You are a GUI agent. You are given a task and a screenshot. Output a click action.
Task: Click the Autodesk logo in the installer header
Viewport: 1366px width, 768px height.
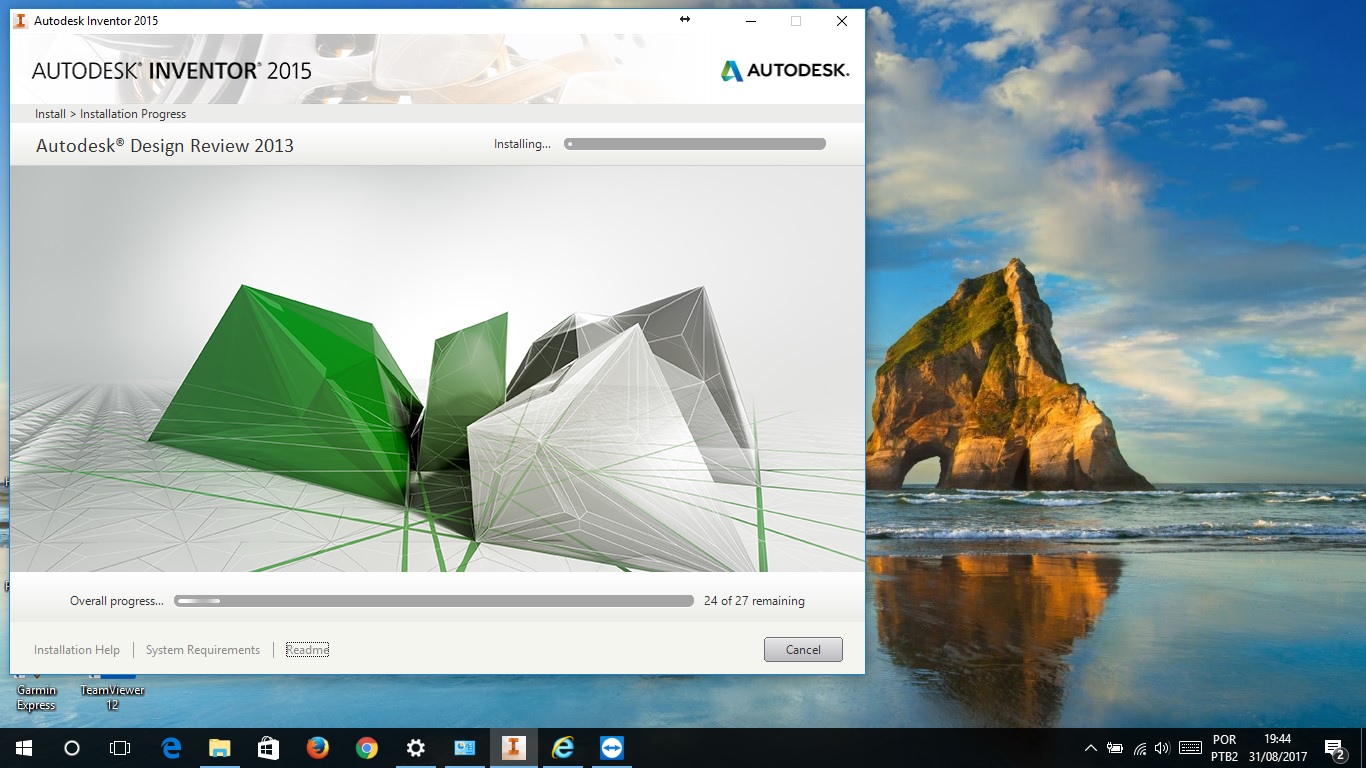click(783, 70)
